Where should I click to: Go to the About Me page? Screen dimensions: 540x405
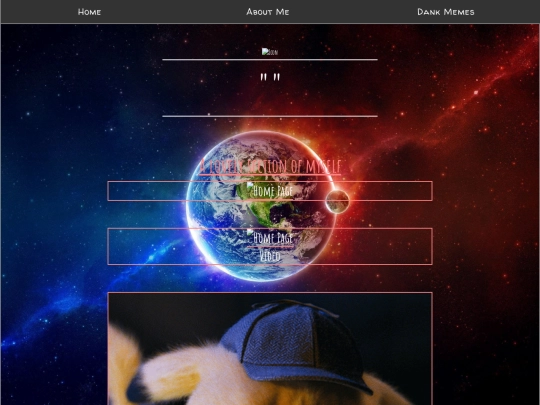[x=268, y=12]
